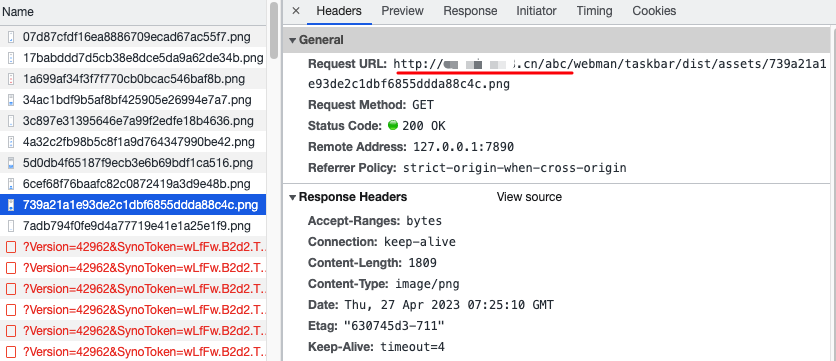Click green status code indicator
This screenshot has width=836, height=361.
(393, 126)
